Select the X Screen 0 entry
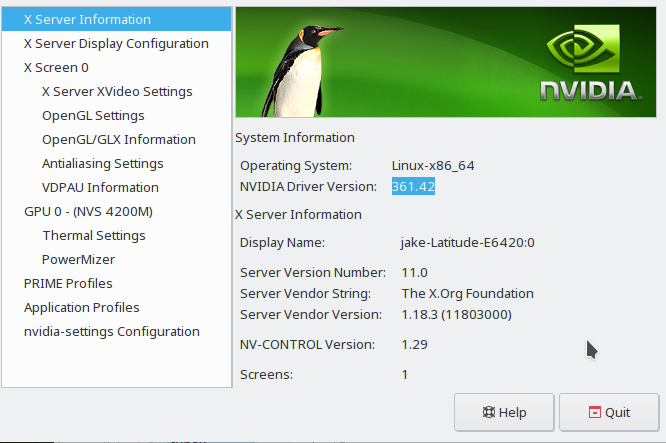Screen dimensions: 666x443 tap(56, 68)
